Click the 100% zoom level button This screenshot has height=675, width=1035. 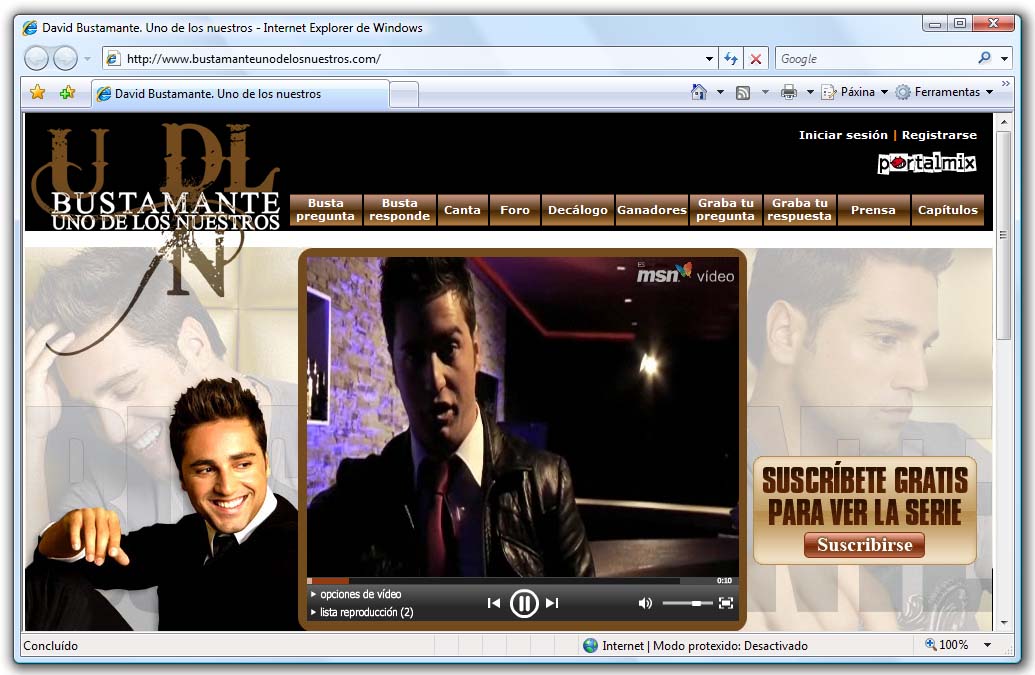tap(947, 645)
